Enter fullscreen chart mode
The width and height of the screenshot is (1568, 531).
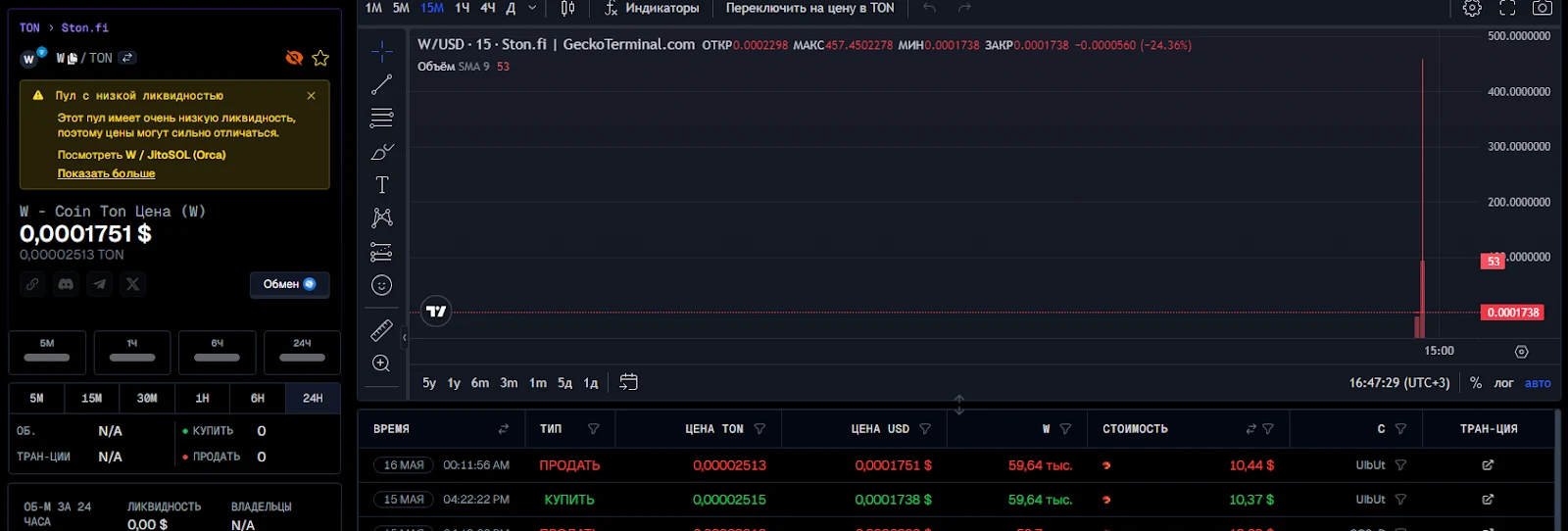[1507, 8]
